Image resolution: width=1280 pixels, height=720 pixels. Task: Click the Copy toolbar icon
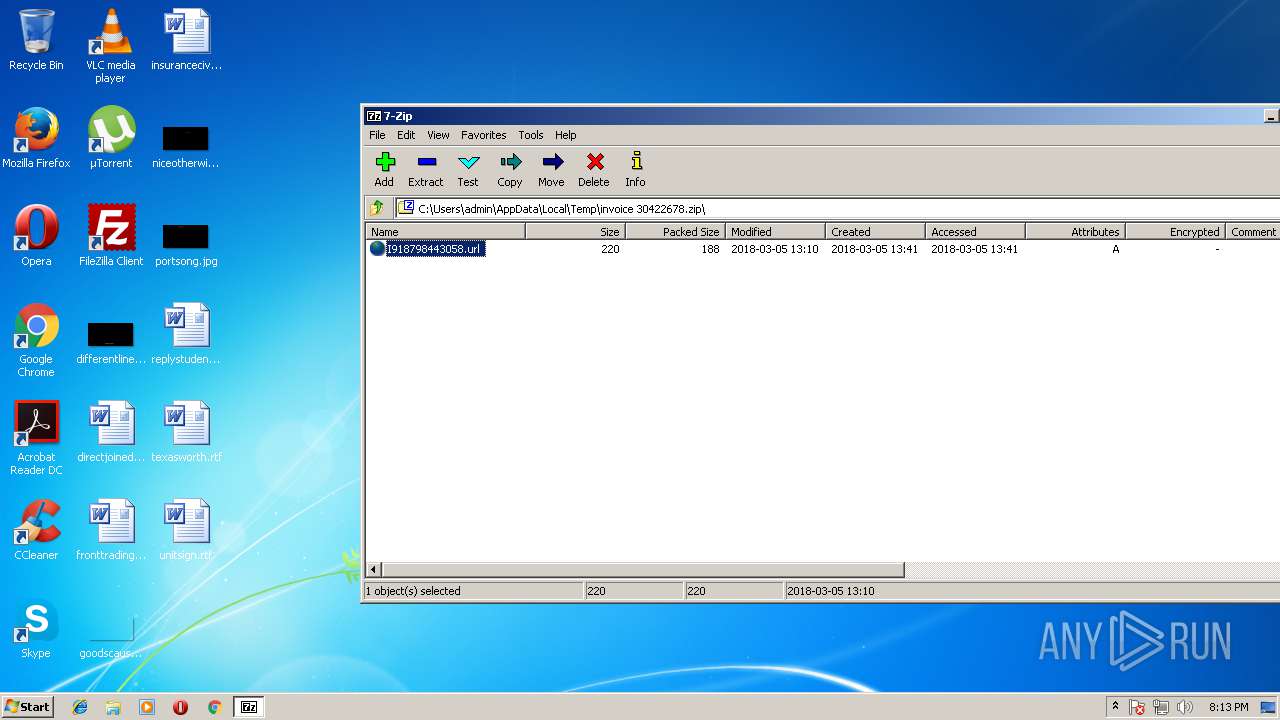(510, 169)
